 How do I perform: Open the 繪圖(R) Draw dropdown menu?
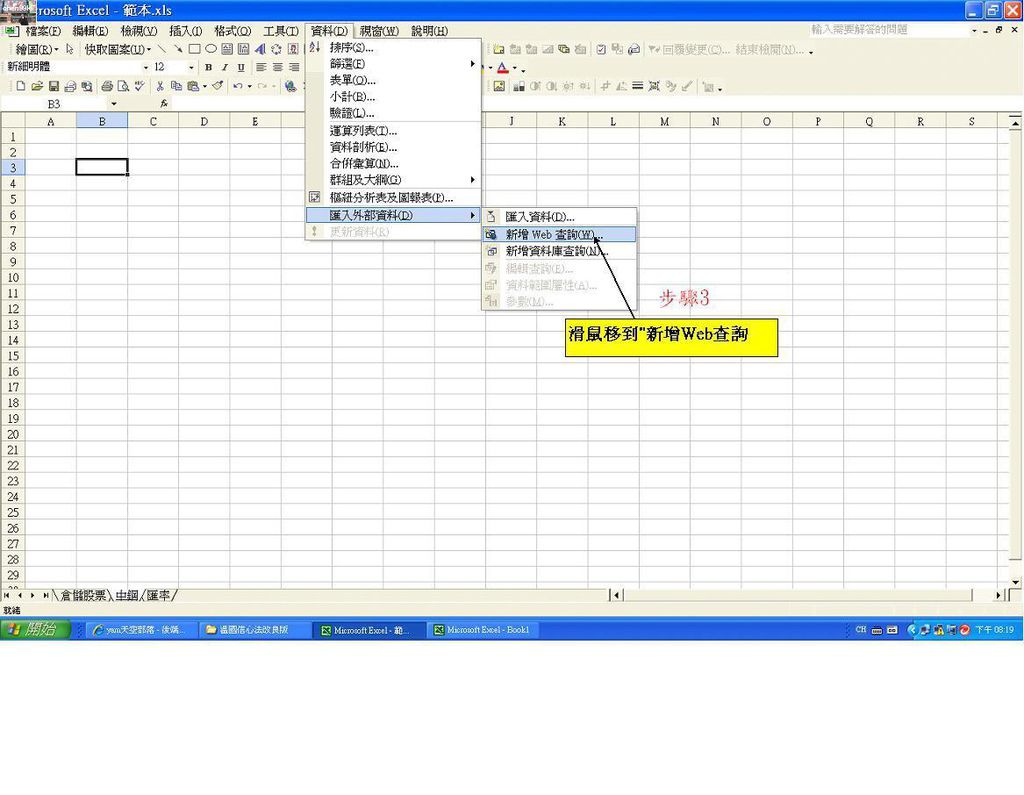click(37, 49)
